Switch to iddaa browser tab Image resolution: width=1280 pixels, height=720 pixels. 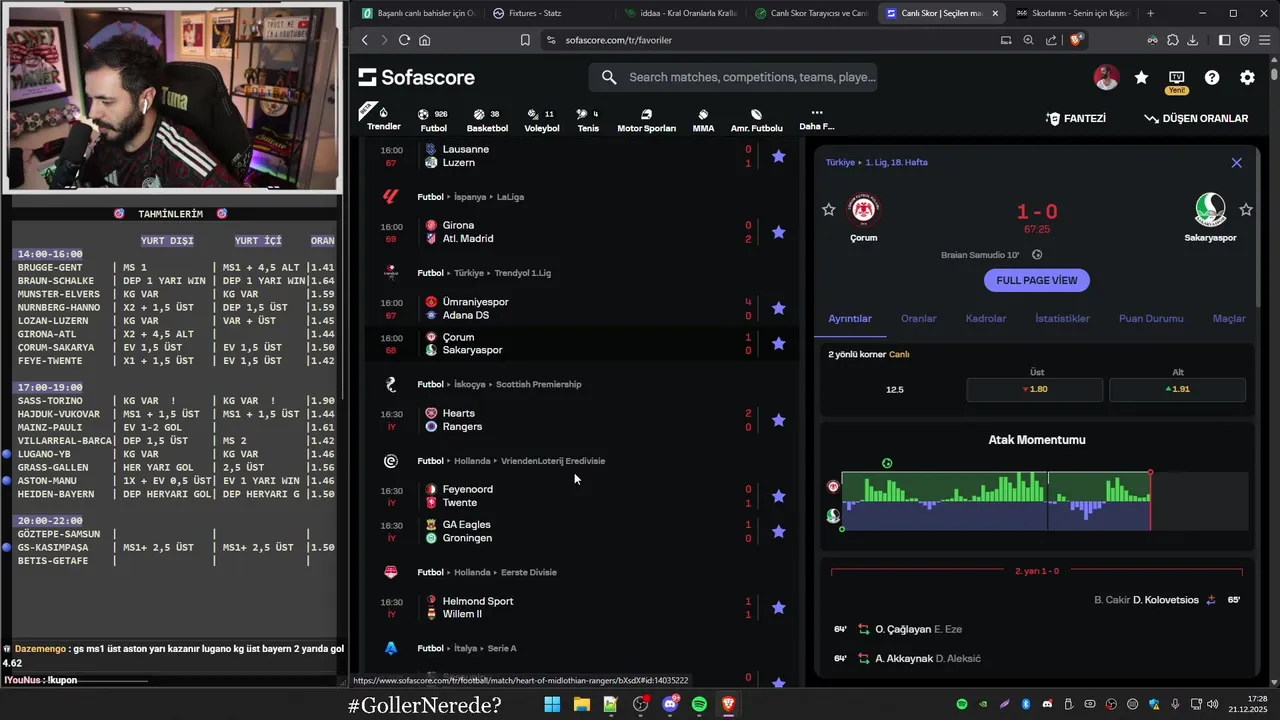point(680,13)
